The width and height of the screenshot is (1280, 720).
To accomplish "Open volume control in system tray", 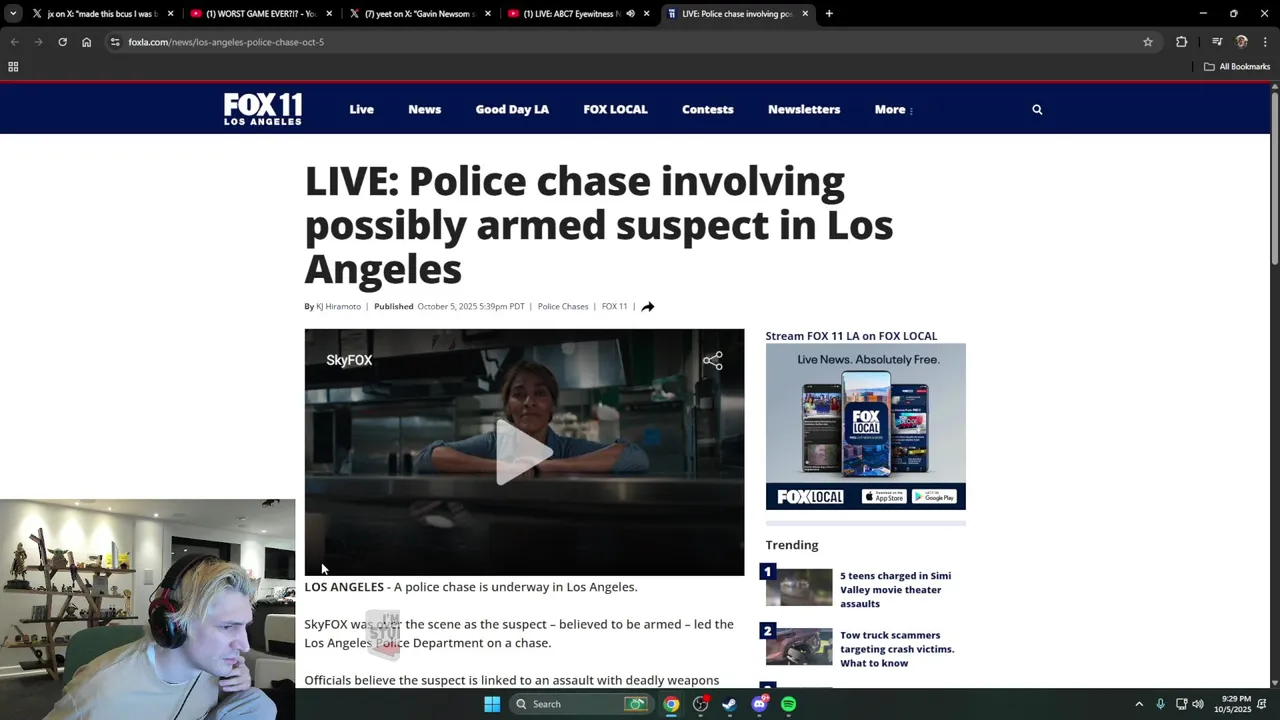I will coord(1198,704).
